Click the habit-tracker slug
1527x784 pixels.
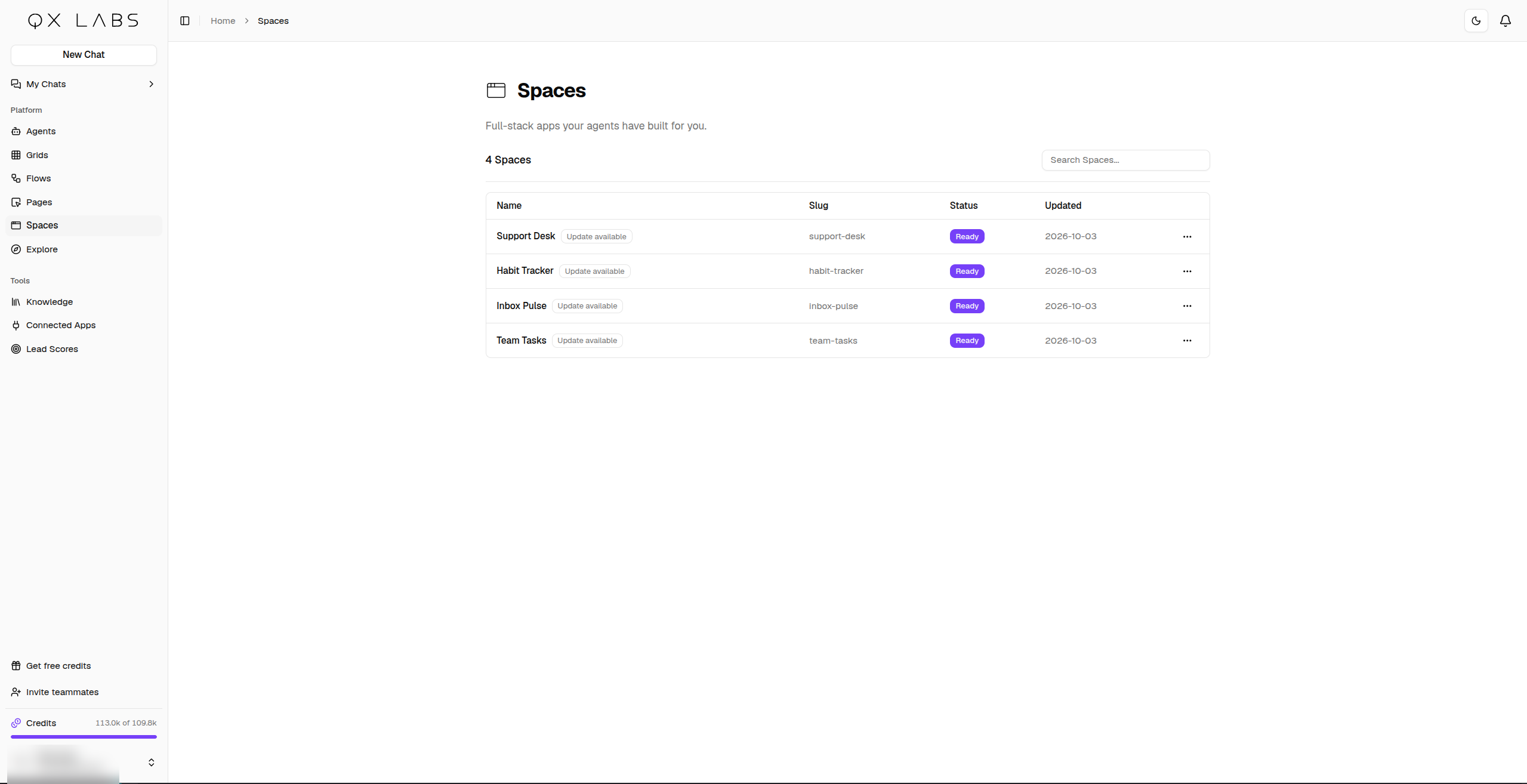(x=836, y=271)
